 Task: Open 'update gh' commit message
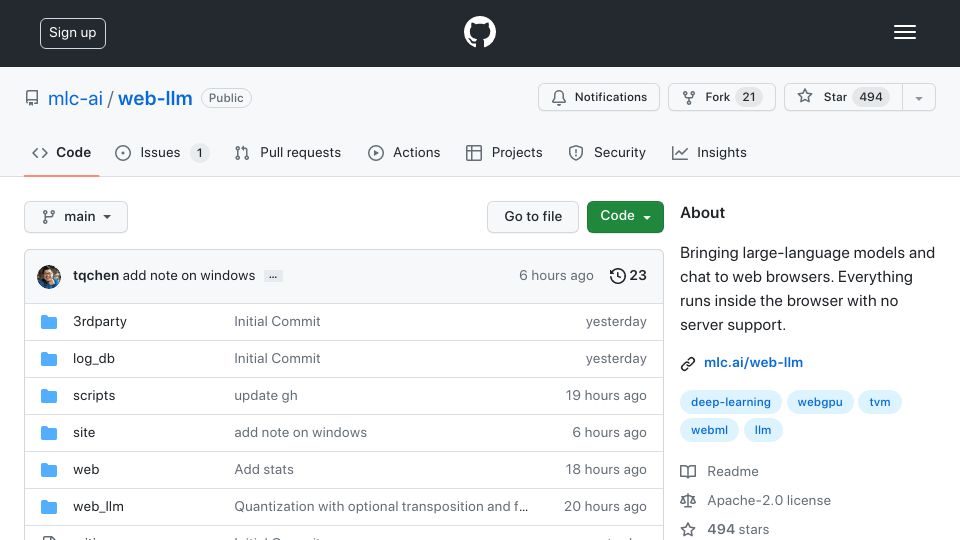click(x=266, y=396)
